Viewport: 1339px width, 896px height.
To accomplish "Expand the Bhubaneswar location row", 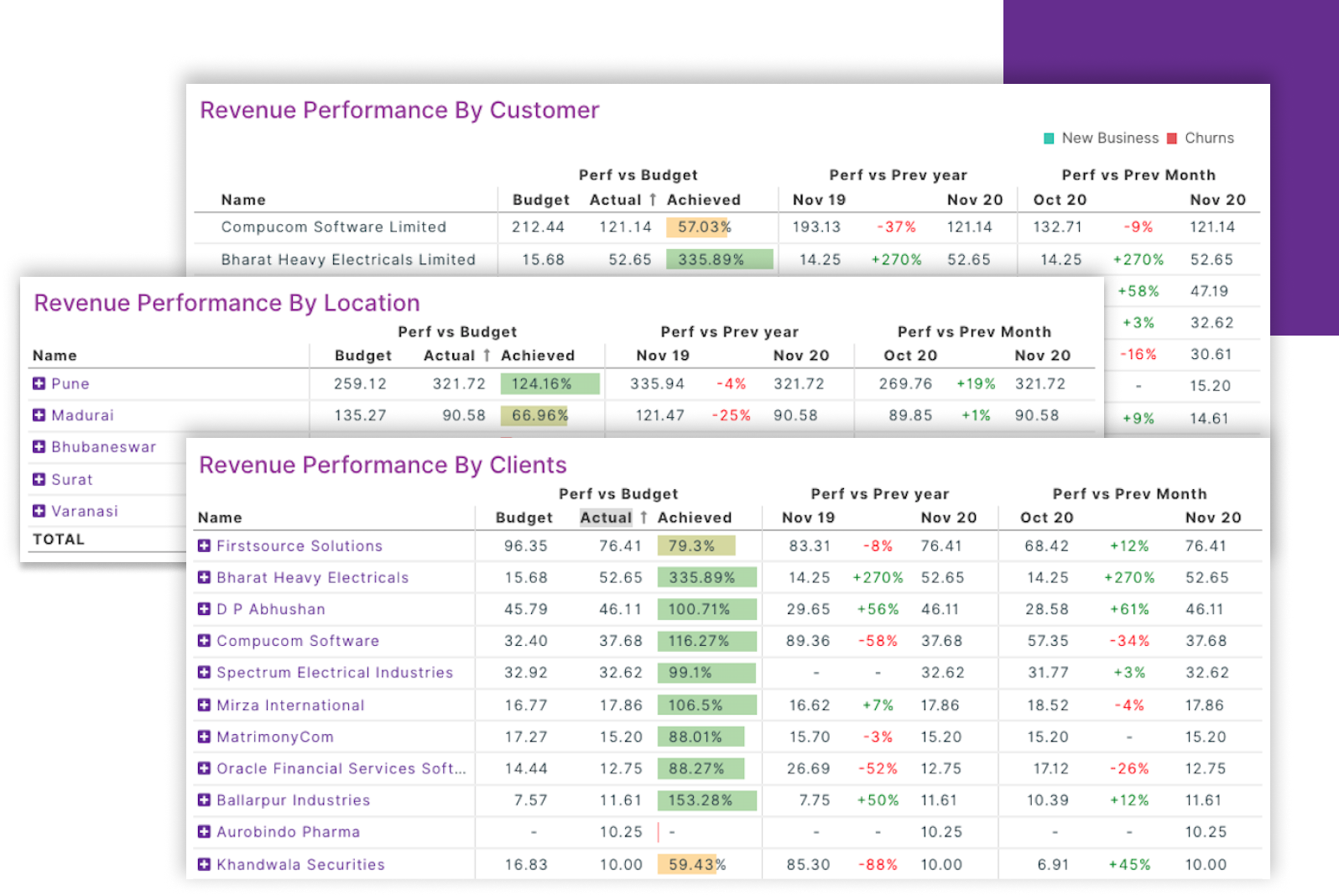I will tap(39, 447).
